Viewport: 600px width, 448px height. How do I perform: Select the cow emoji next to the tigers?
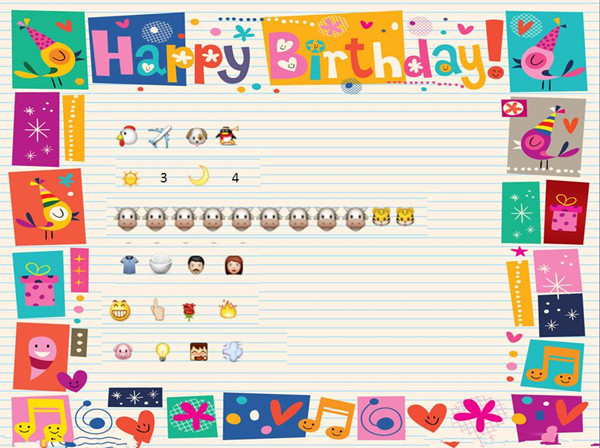[355, 219]
